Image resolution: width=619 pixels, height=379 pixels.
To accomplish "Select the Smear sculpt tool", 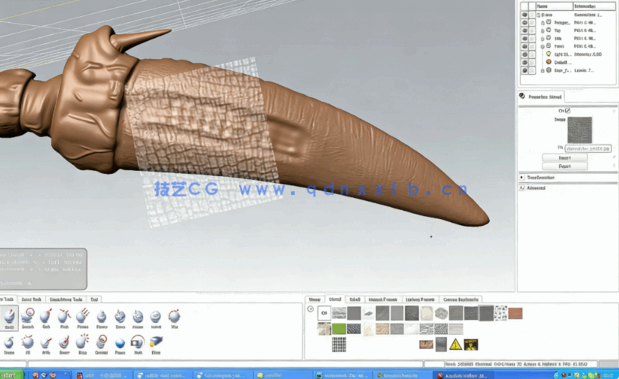I will click(x=64, y=344).
